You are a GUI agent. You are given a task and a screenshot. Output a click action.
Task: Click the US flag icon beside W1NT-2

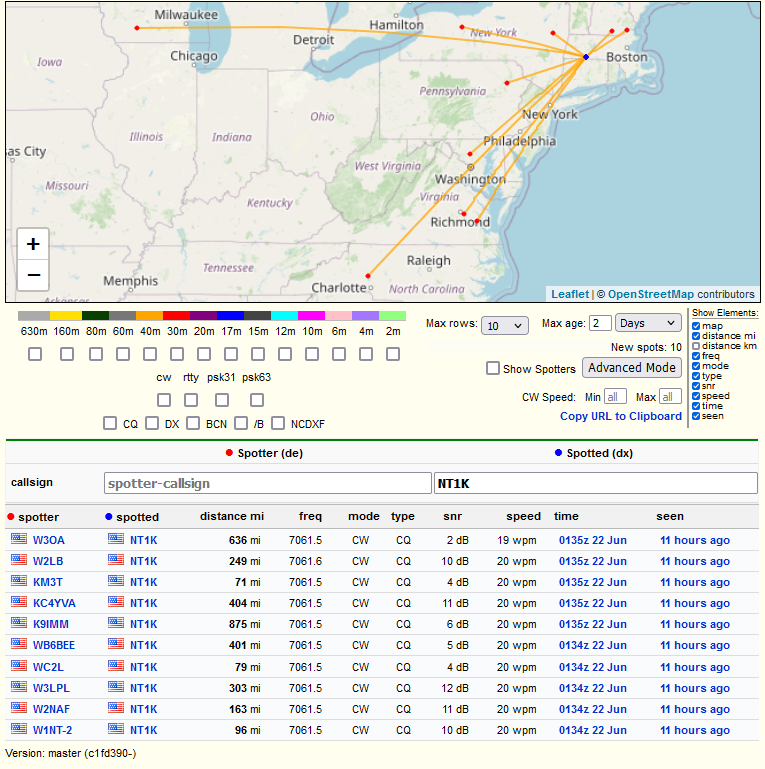[x=19, y=729]
